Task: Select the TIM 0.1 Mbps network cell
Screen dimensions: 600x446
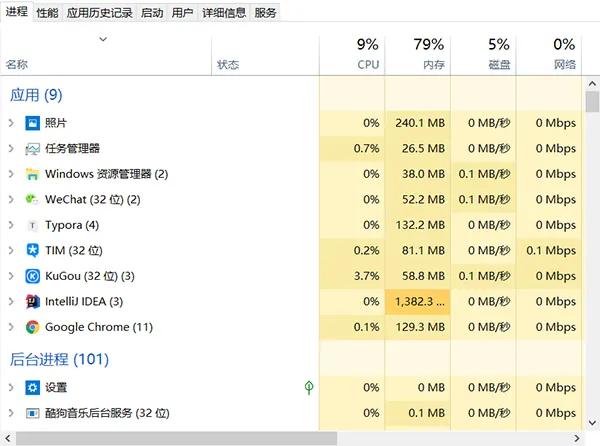Action: coord(548,251)
